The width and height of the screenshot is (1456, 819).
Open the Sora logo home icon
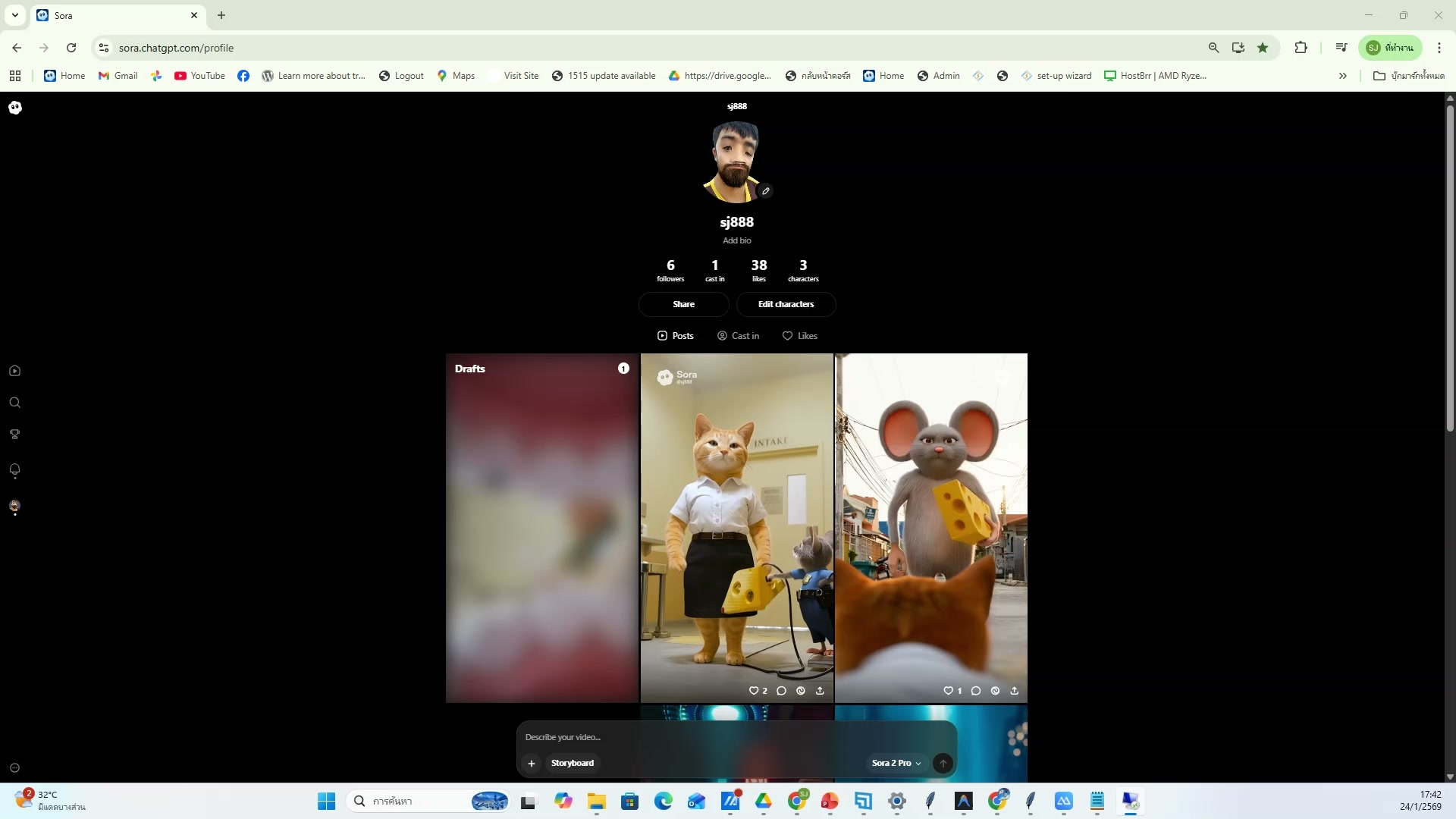pyautogui.click(x=15, y=108)
